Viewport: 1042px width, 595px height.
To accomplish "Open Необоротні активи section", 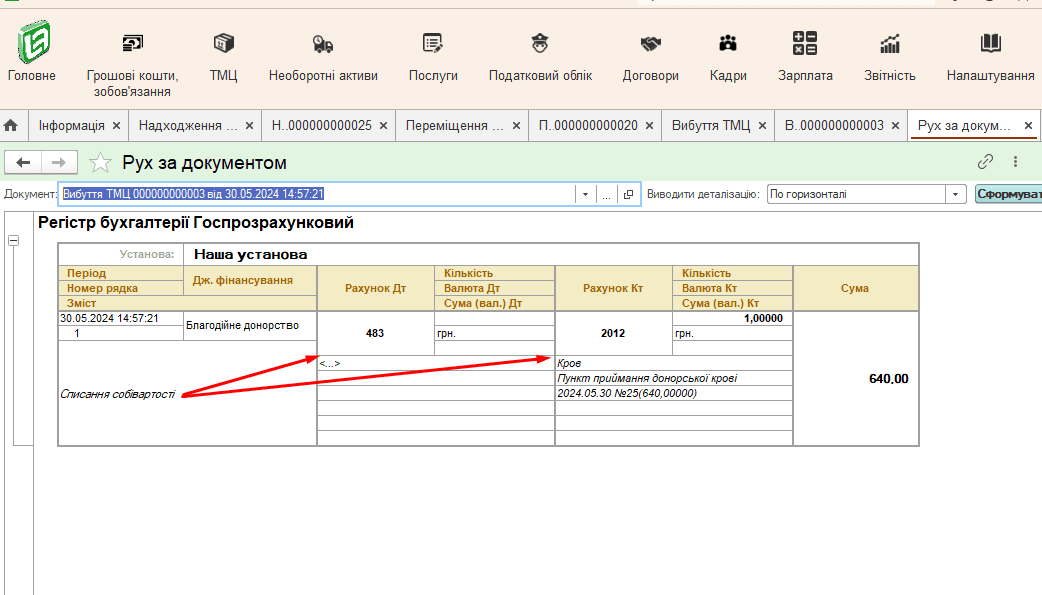I will tap(323, 44).
